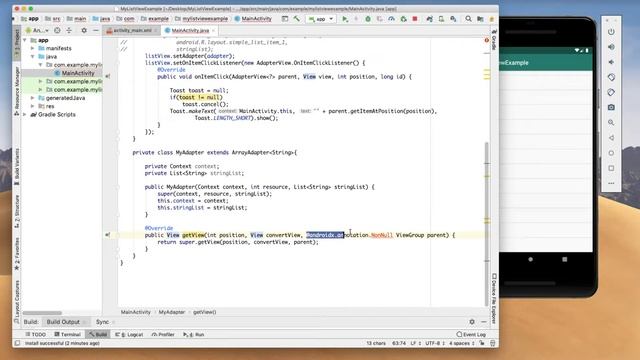Screen dimensions: 640x360
Task: Select MainActivity in project tree
Action: coord(78,73)
